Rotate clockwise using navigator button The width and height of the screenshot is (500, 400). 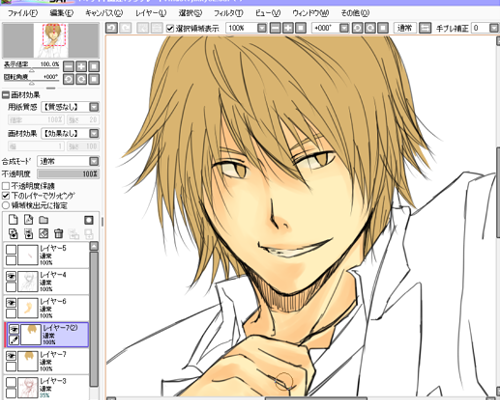pos(81,79)
